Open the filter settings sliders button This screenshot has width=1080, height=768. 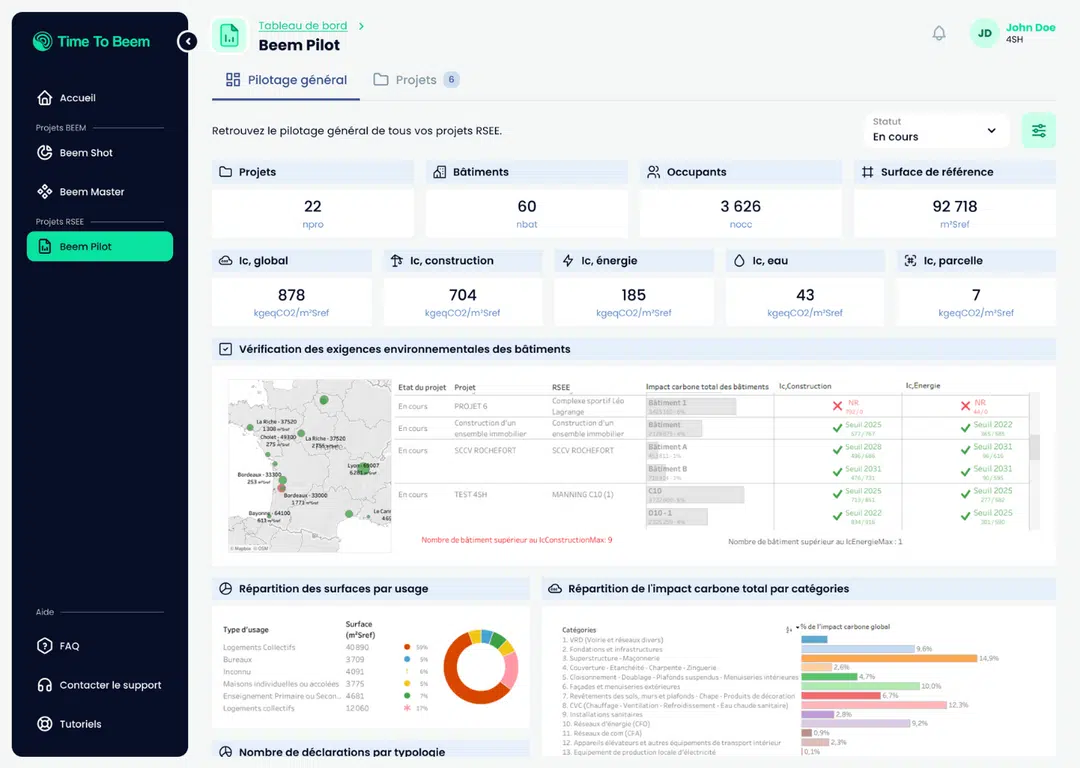point(1038,130)
